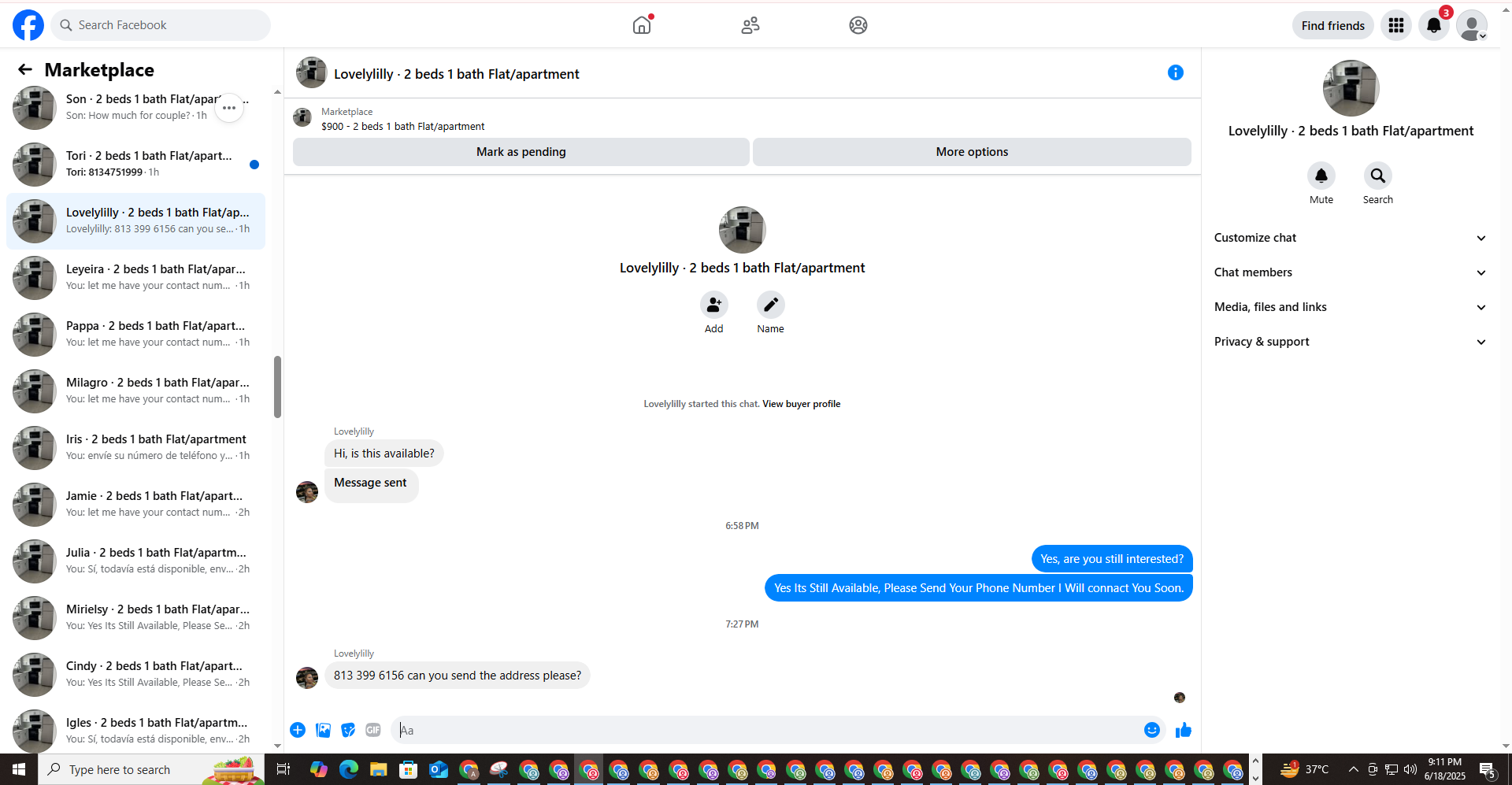The height and width of the screenshot is (785, 1512).
Task: Open File Explorer from taskbar
Action: [379, 769]
